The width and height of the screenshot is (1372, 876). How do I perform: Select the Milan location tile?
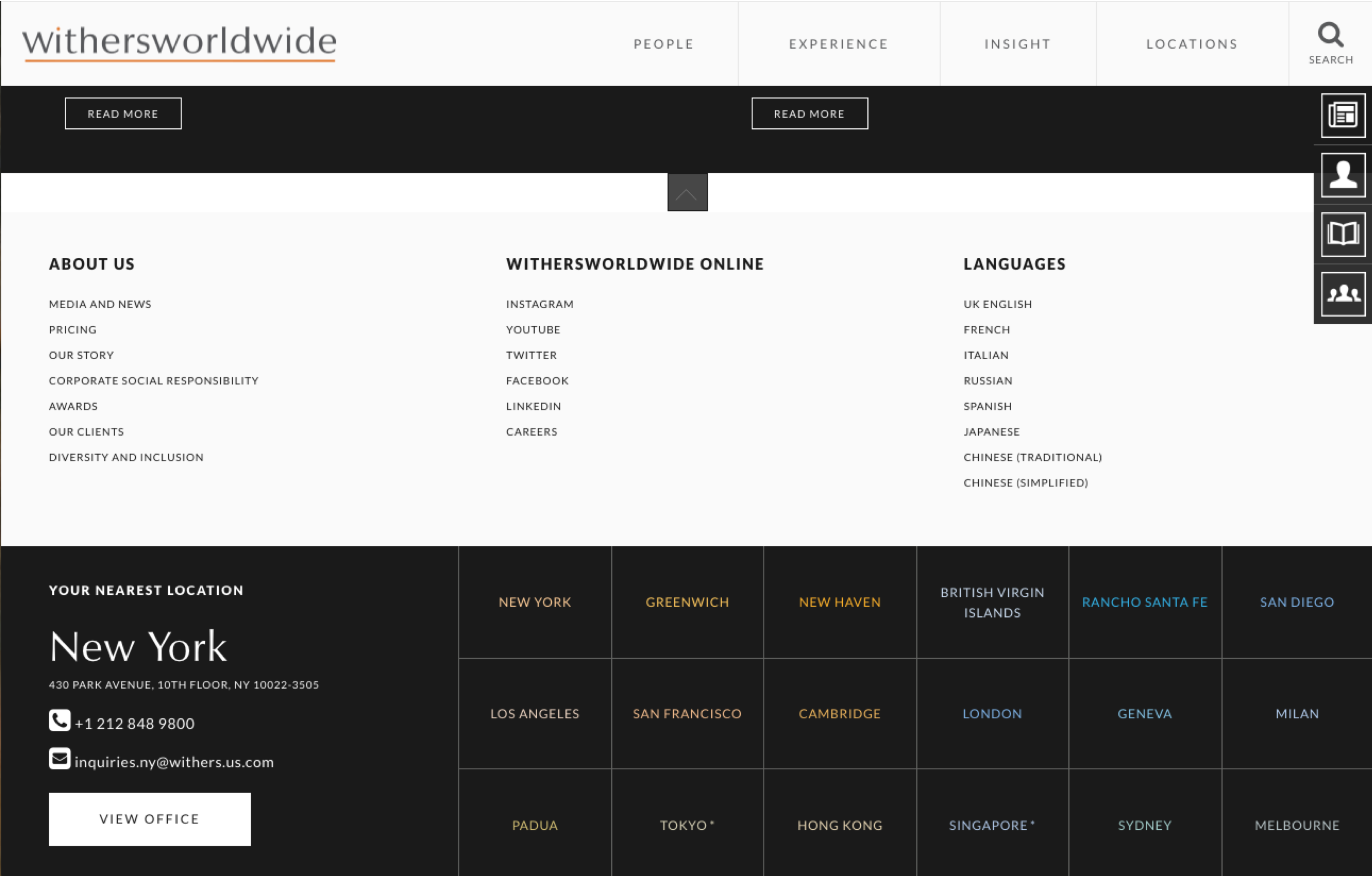(1297, 714)
